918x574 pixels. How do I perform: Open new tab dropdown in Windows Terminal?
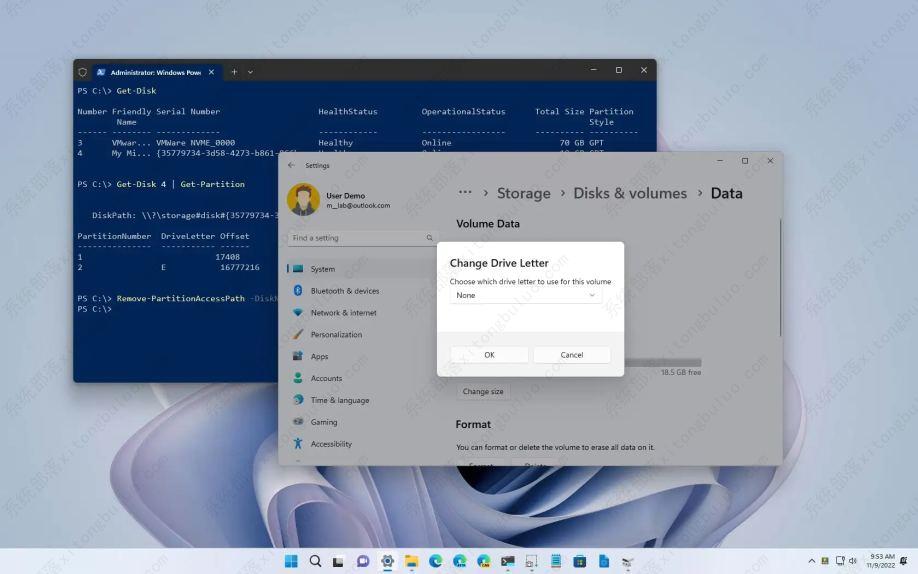tap(250, 71)
